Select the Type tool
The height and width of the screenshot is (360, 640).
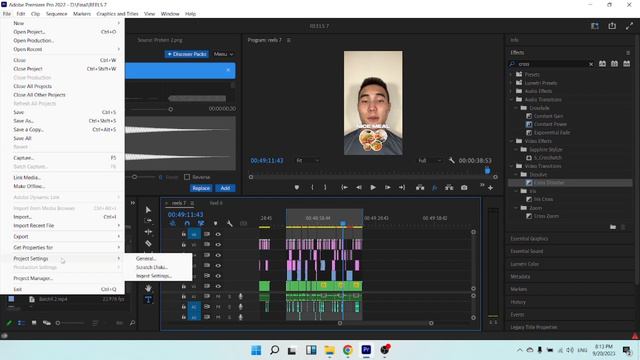pyautogui.click(x=148, y=299)
